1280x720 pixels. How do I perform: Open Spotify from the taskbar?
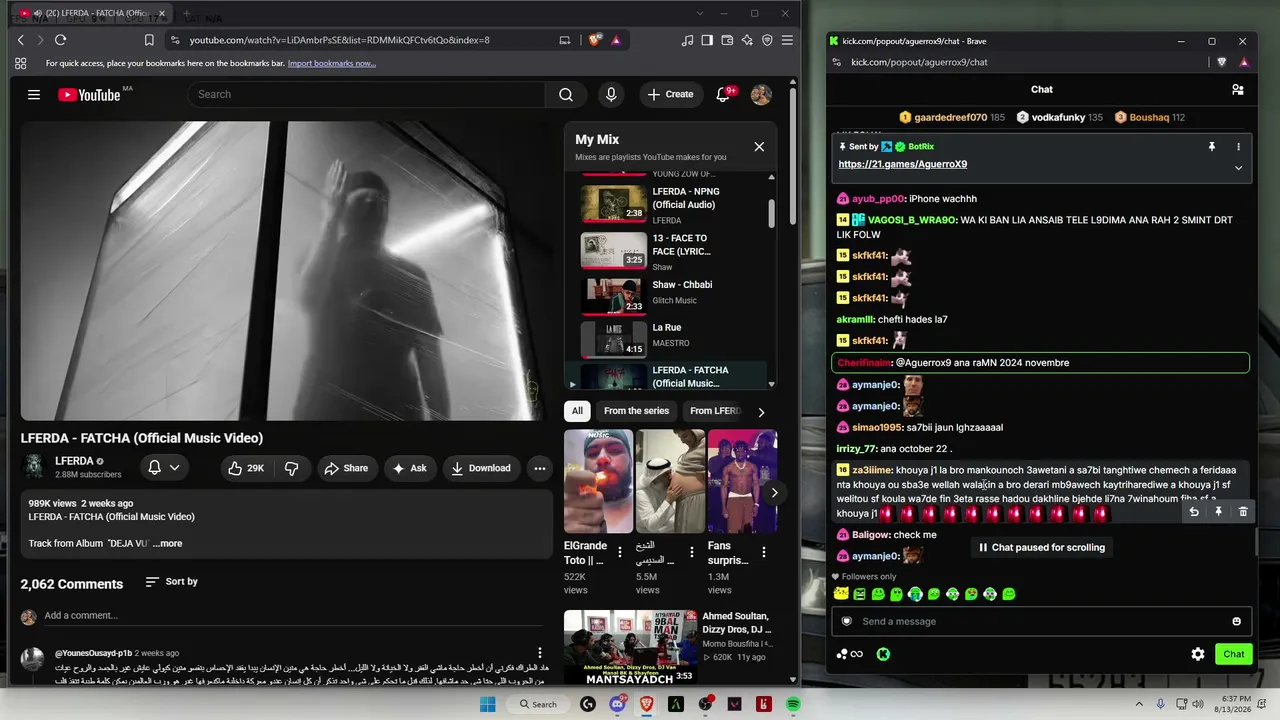tap(793, 704)
